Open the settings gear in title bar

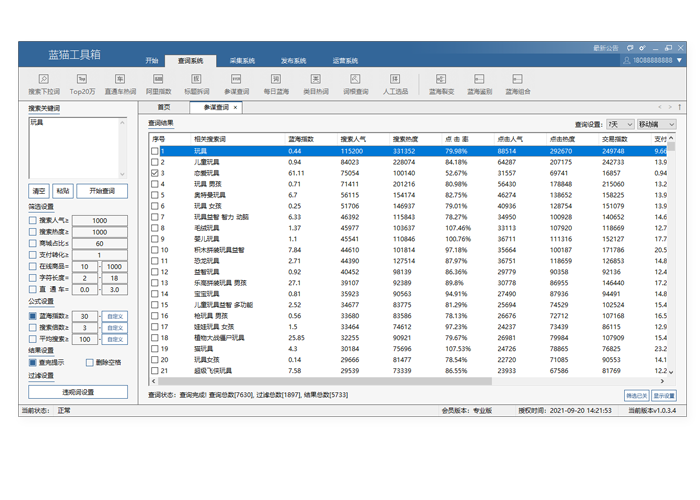[642, 48]
